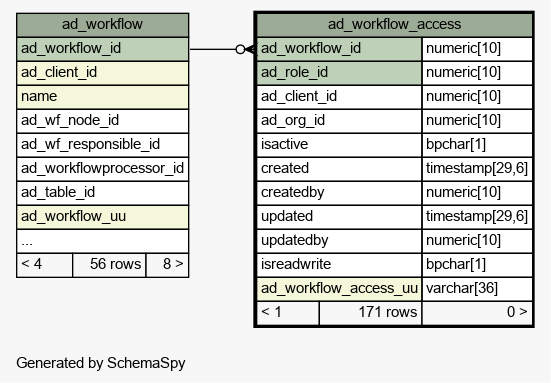Expand the ellipsis row in ad_workflow
This screenshot has width=551, height=383.
click(x=102, y=241)
